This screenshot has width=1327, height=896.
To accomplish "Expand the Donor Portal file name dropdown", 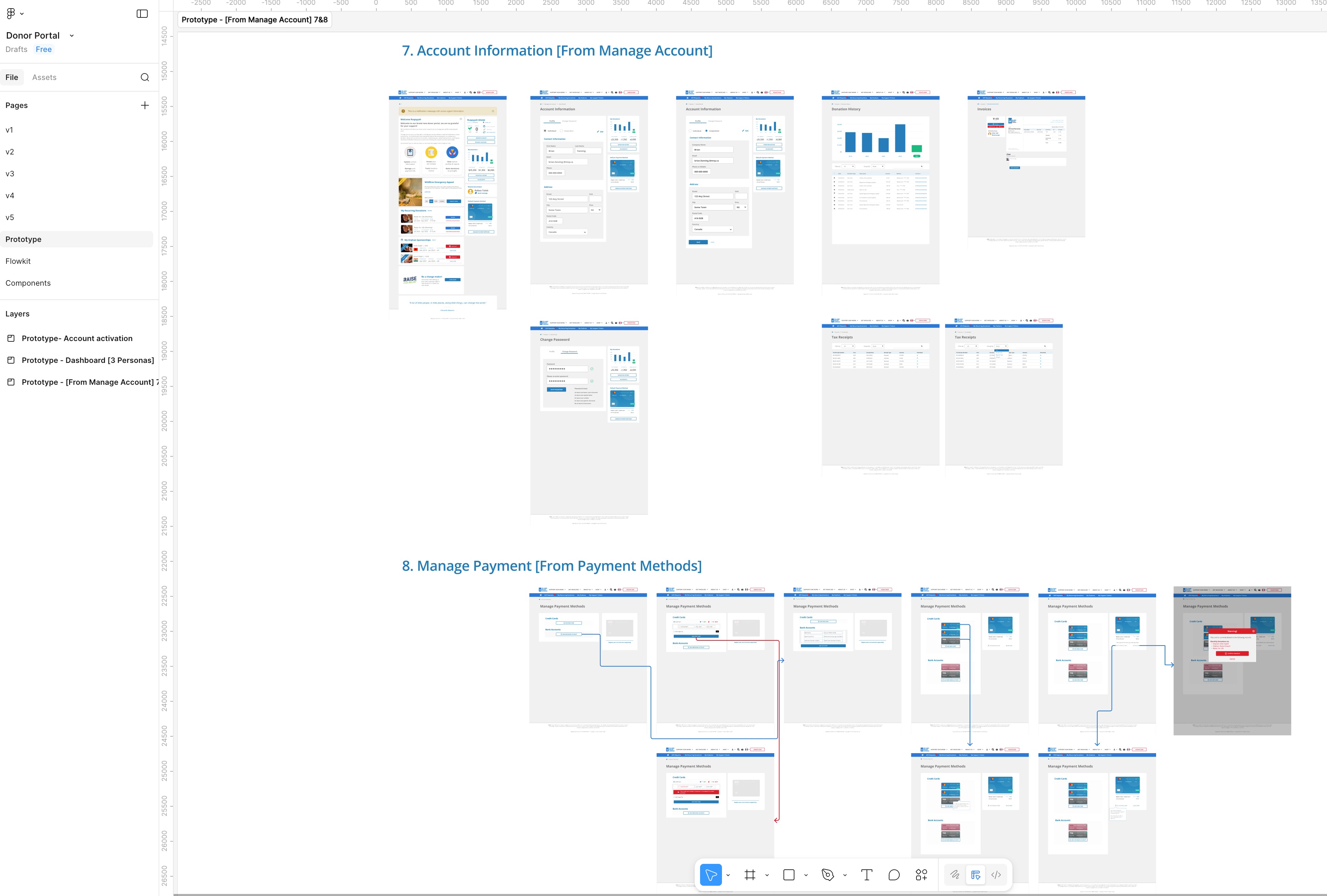I will tap(72, 36).
